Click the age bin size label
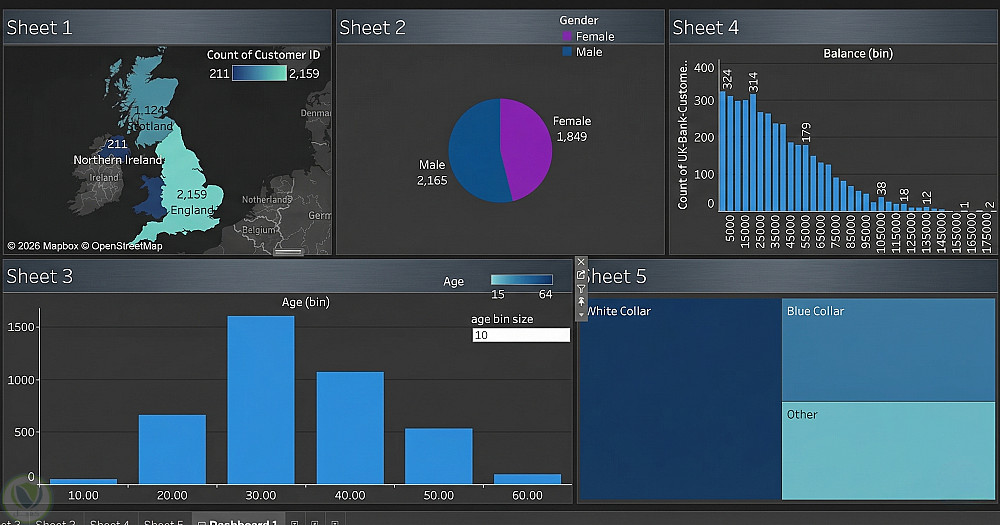 502,319
